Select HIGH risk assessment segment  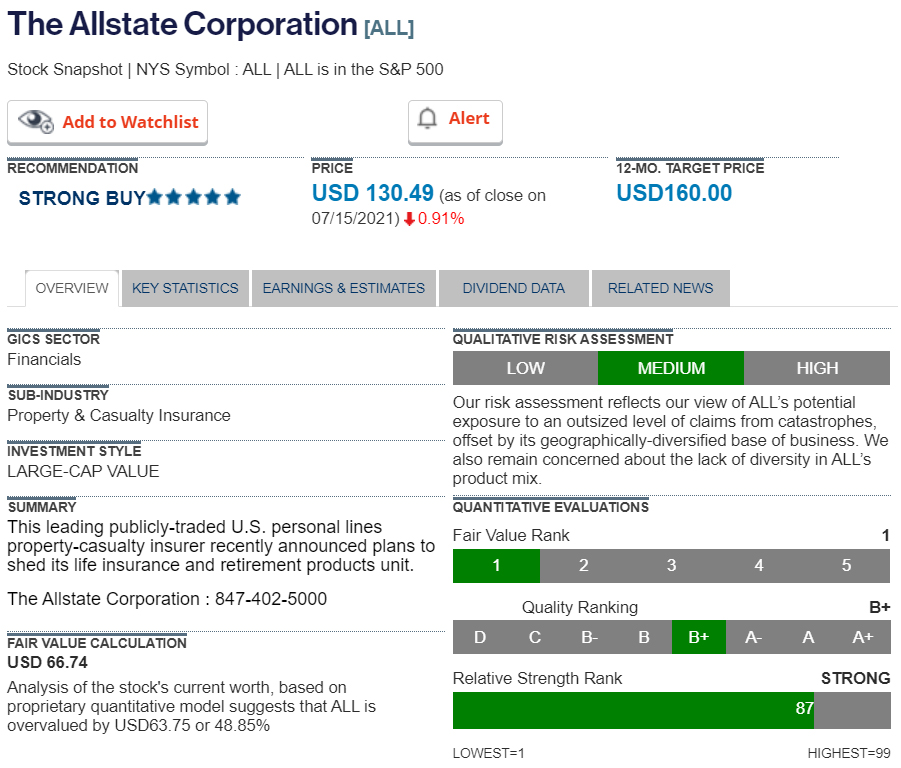[817, 368]
